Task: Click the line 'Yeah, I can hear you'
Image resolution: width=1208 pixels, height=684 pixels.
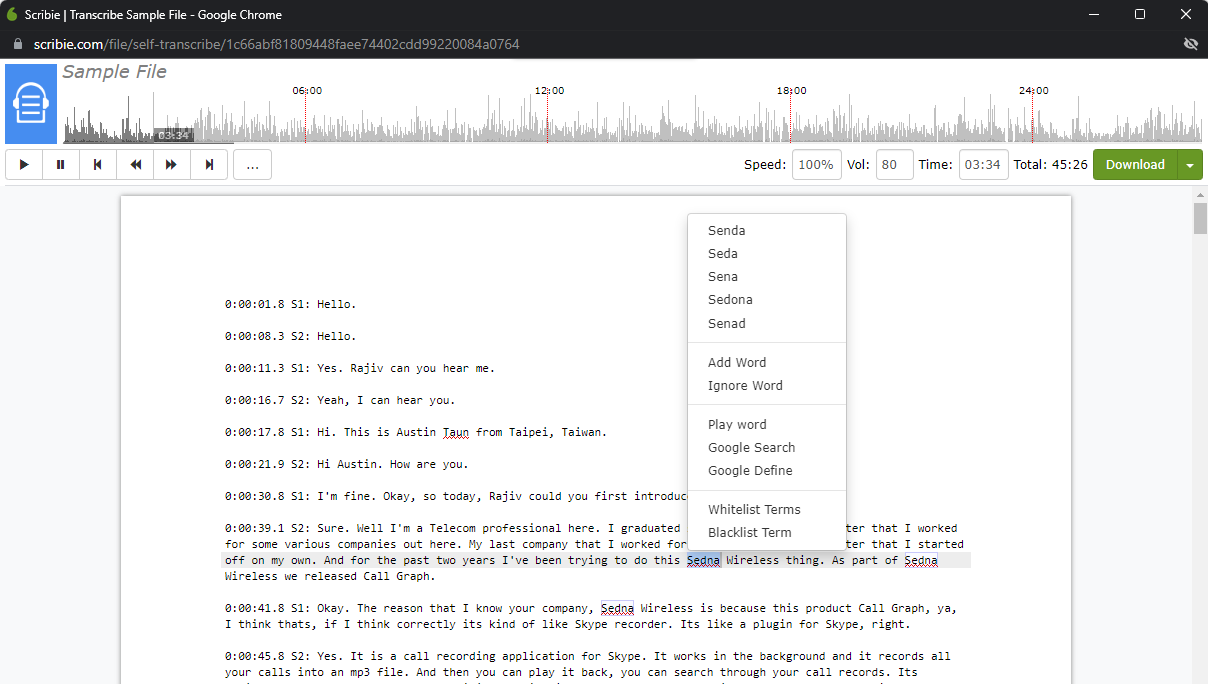Action: pos(386,401)
